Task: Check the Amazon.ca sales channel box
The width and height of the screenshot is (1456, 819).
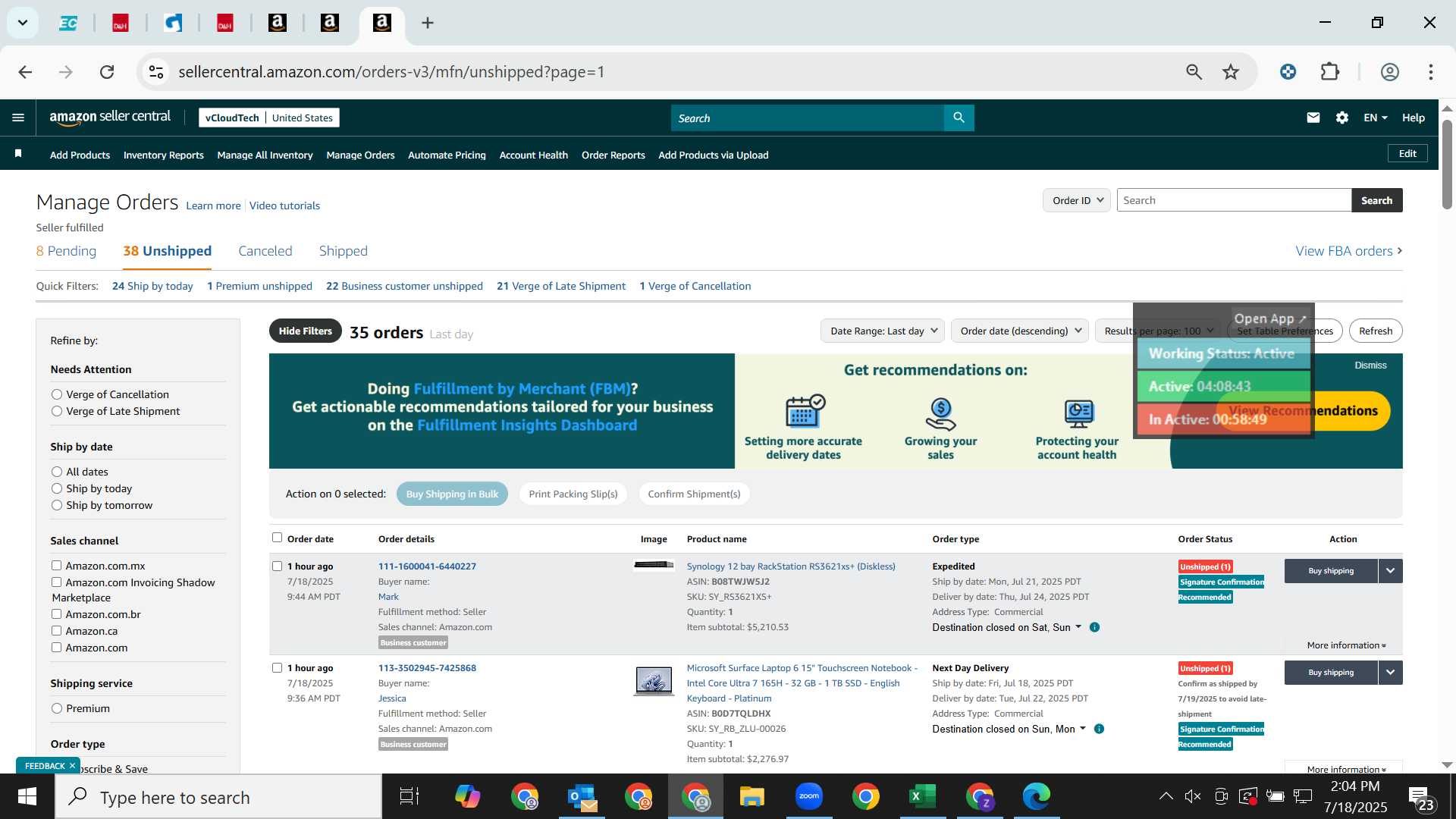Action: coord(56,631)
